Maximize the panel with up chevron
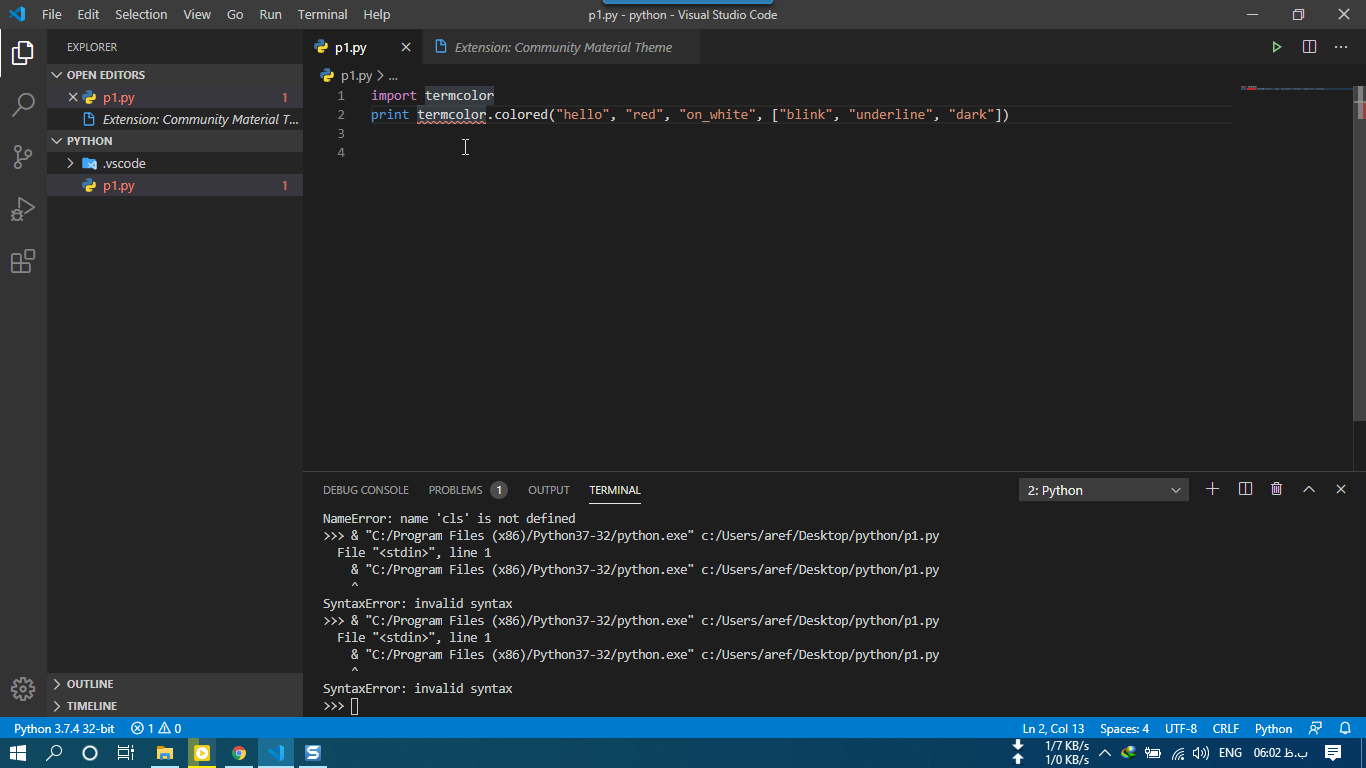Viewport: 1366px width, 768px height. point(1309,489)
